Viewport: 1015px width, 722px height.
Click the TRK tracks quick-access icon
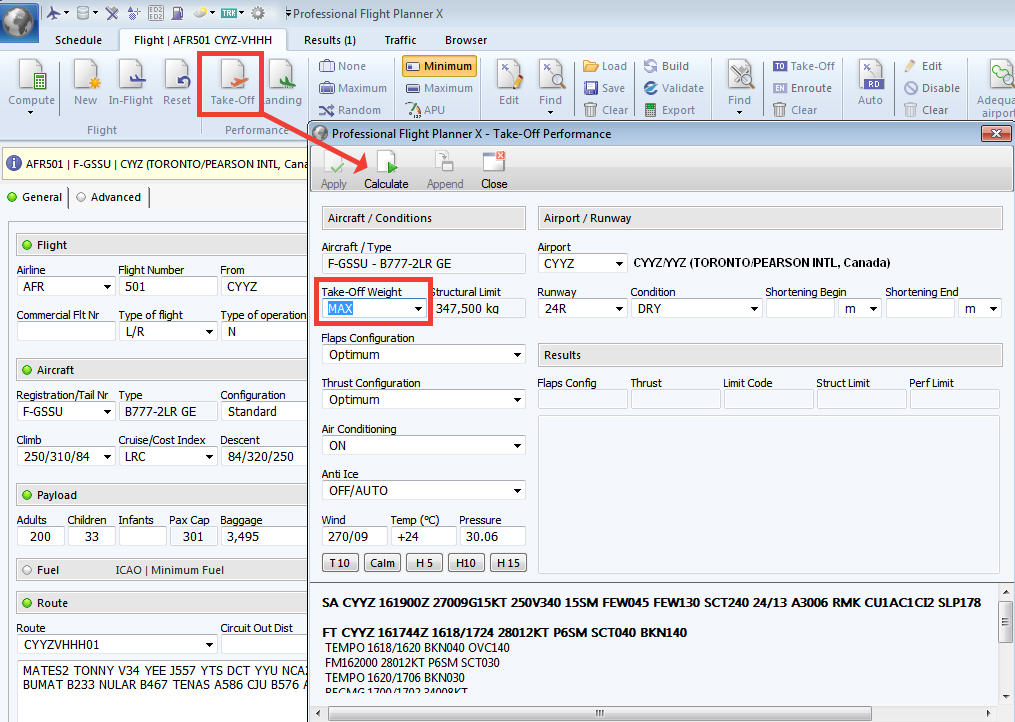[x=229, y=13]
